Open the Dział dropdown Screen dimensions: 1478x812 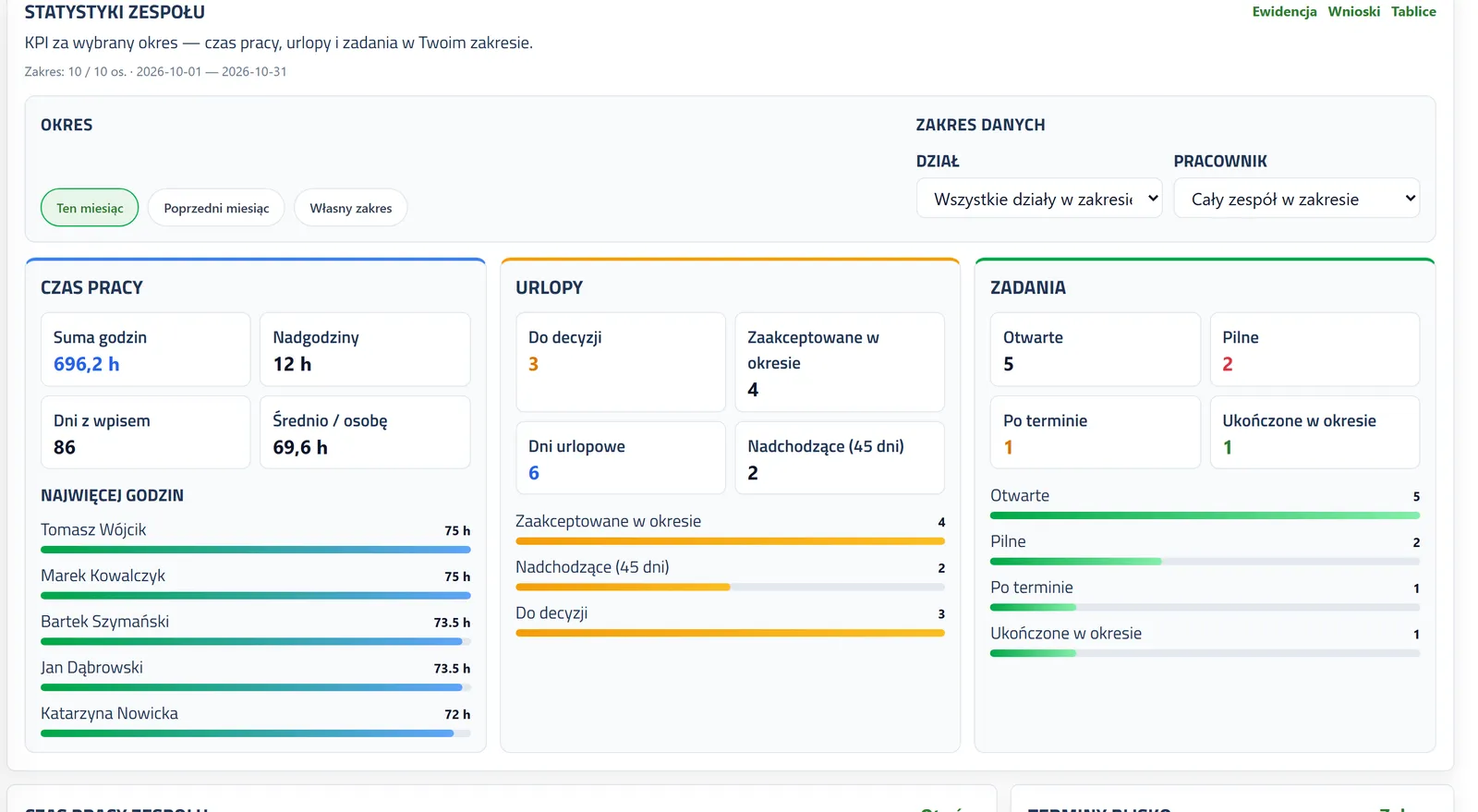pyautogui.click(x=1039, y=199)
